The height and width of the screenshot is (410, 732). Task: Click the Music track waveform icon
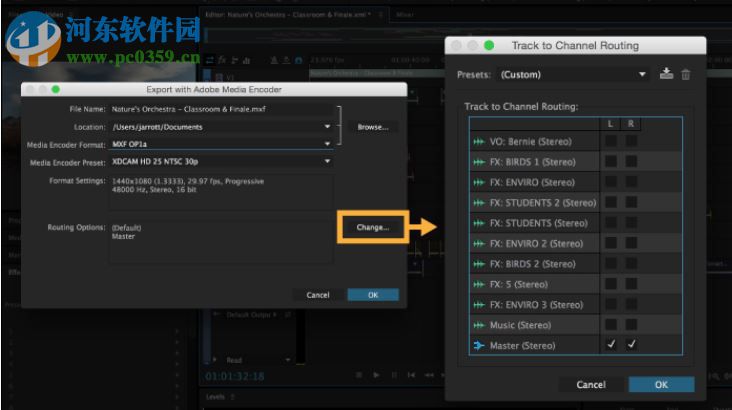479,325
